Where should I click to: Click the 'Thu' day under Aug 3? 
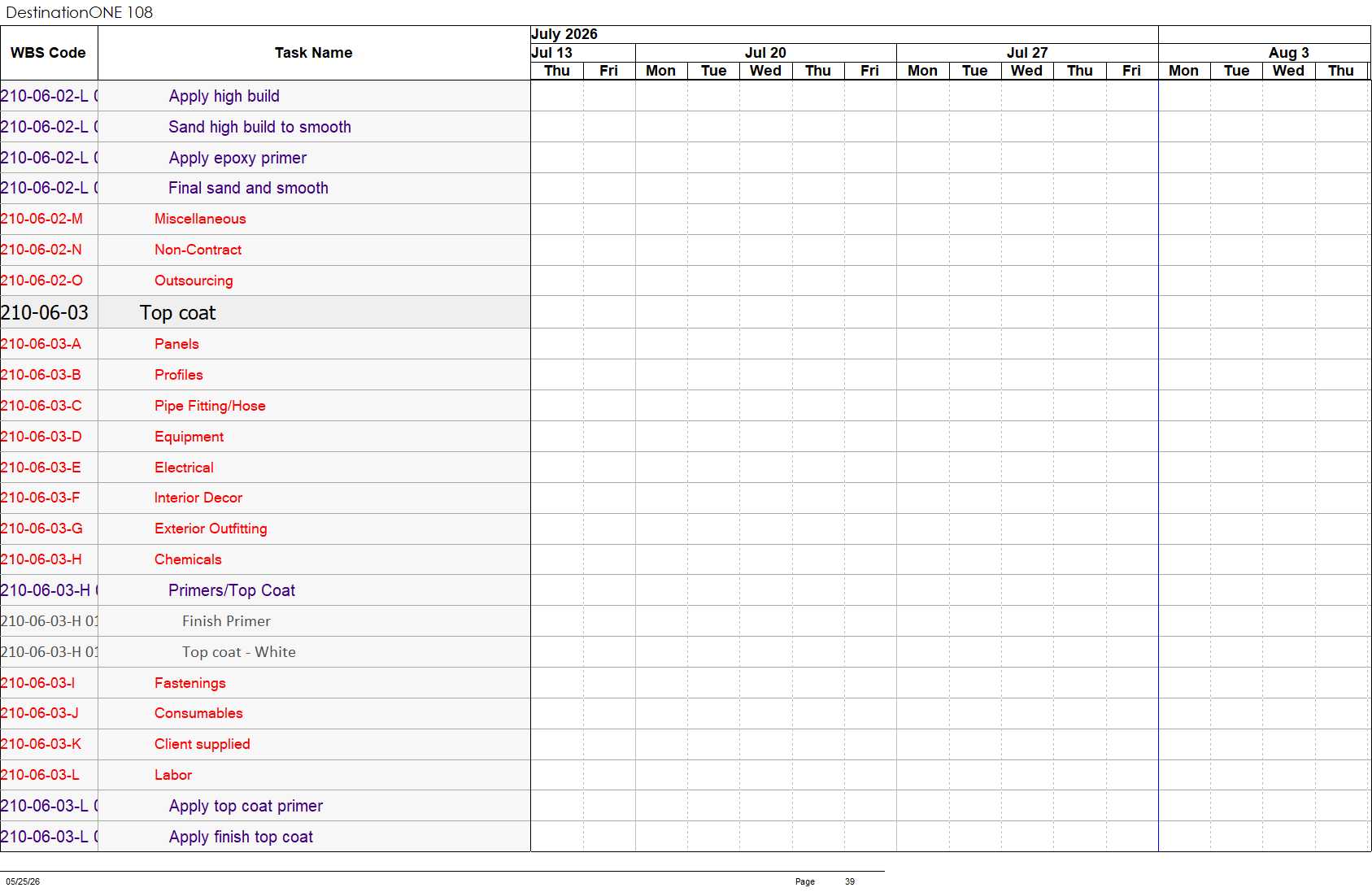click(1341, 71)
